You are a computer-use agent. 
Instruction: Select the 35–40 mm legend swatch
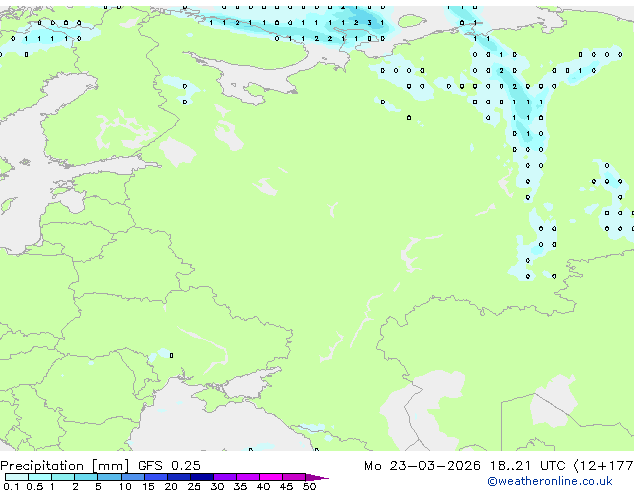[248, 477]
